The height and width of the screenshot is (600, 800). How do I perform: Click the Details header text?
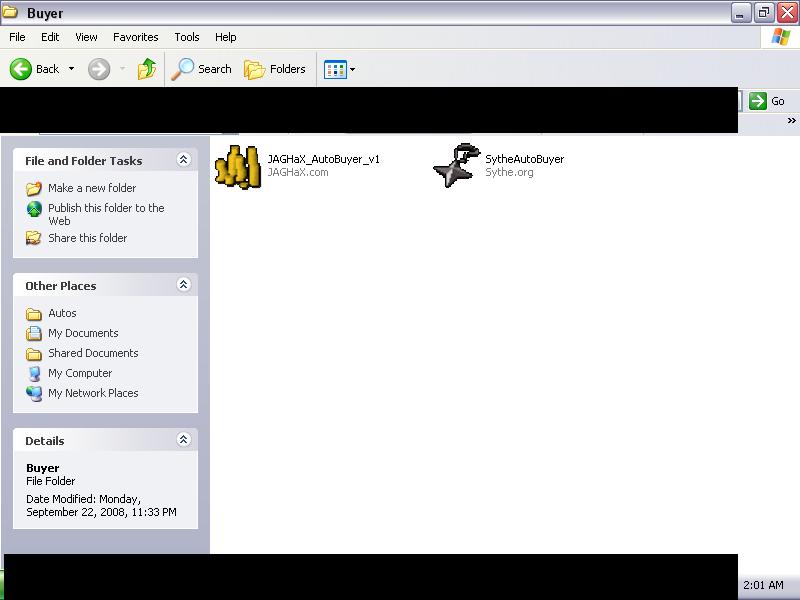coord(45,441)
